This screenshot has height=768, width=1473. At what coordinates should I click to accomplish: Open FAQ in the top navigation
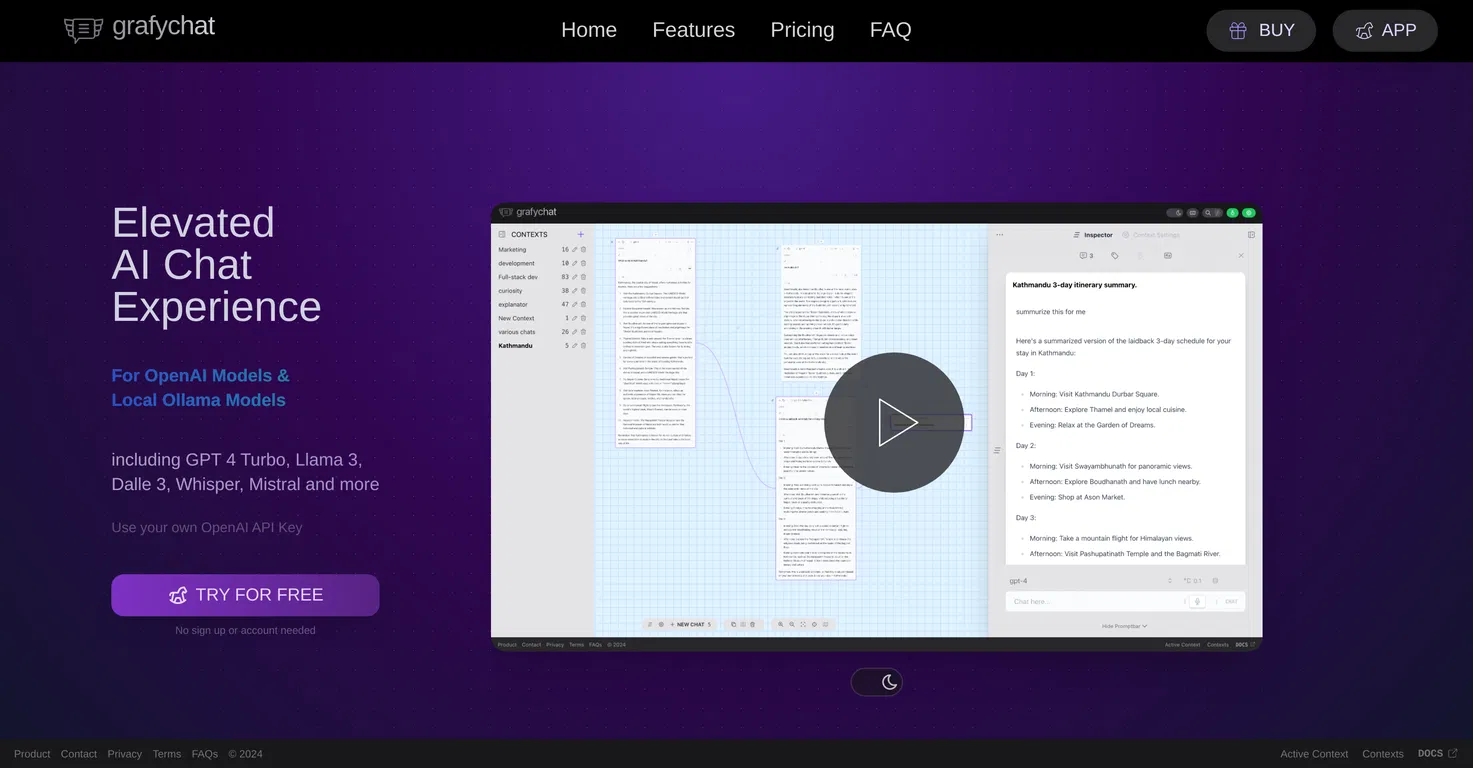pyautogui.click(x=890, y=30)
